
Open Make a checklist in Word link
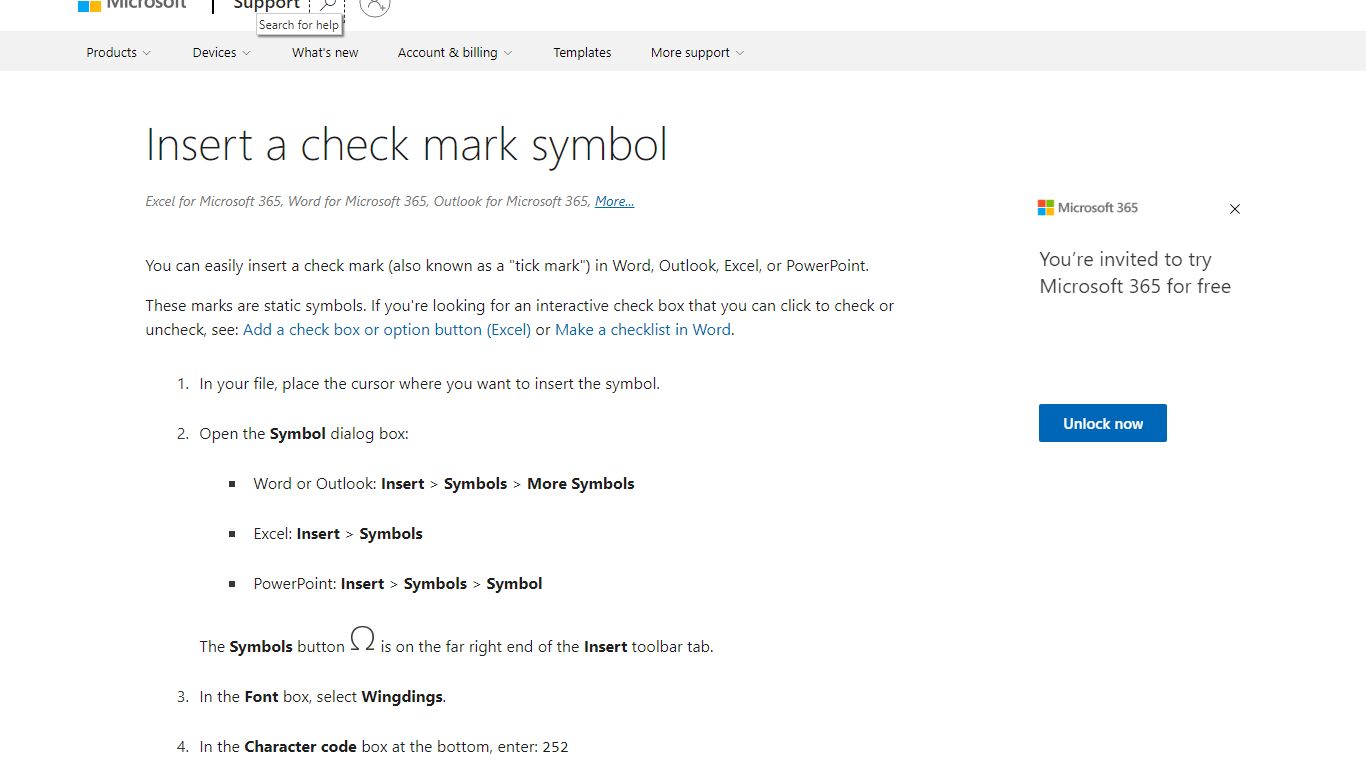click(x=643, y=329)
